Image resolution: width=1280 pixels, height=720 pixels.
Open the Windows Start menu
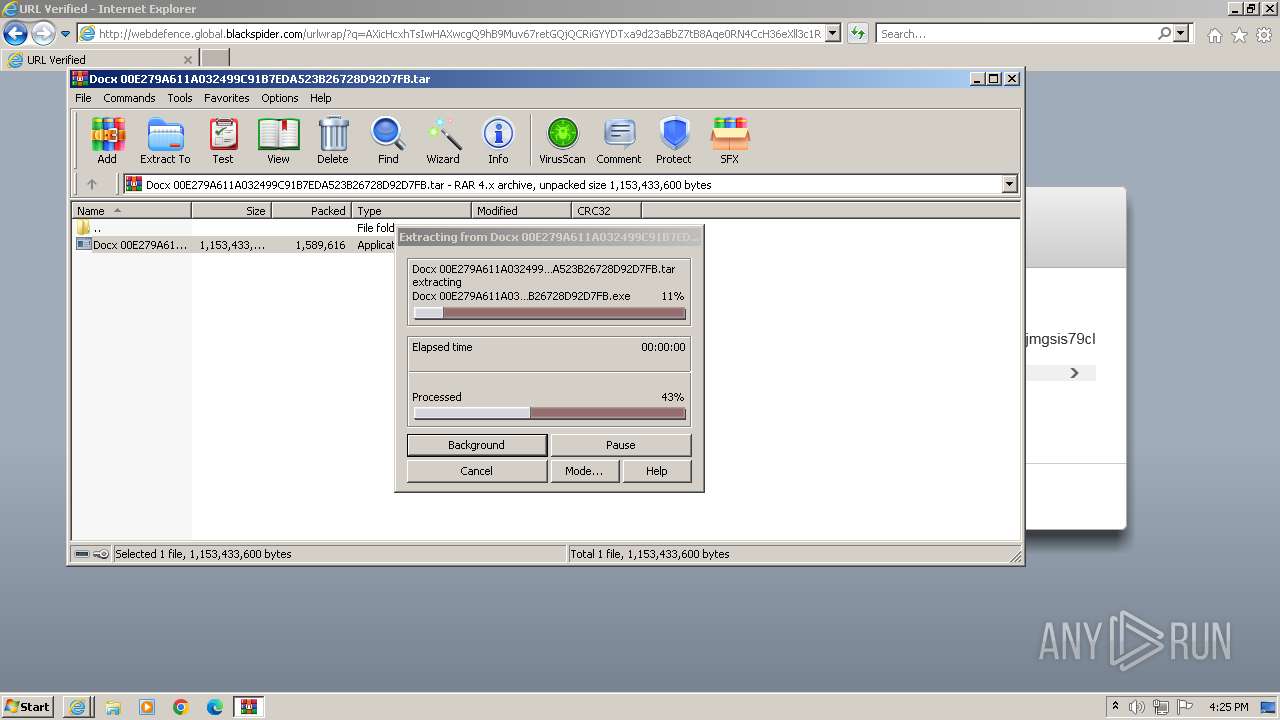(x=28, y=706)
